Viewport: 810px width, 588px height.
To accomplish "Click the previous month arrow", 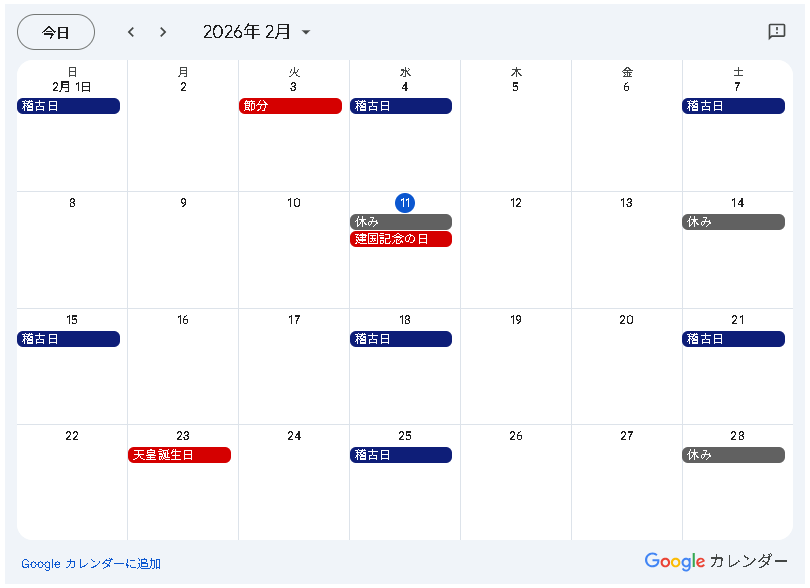I will pyautogui.click(x=131, y=32).
